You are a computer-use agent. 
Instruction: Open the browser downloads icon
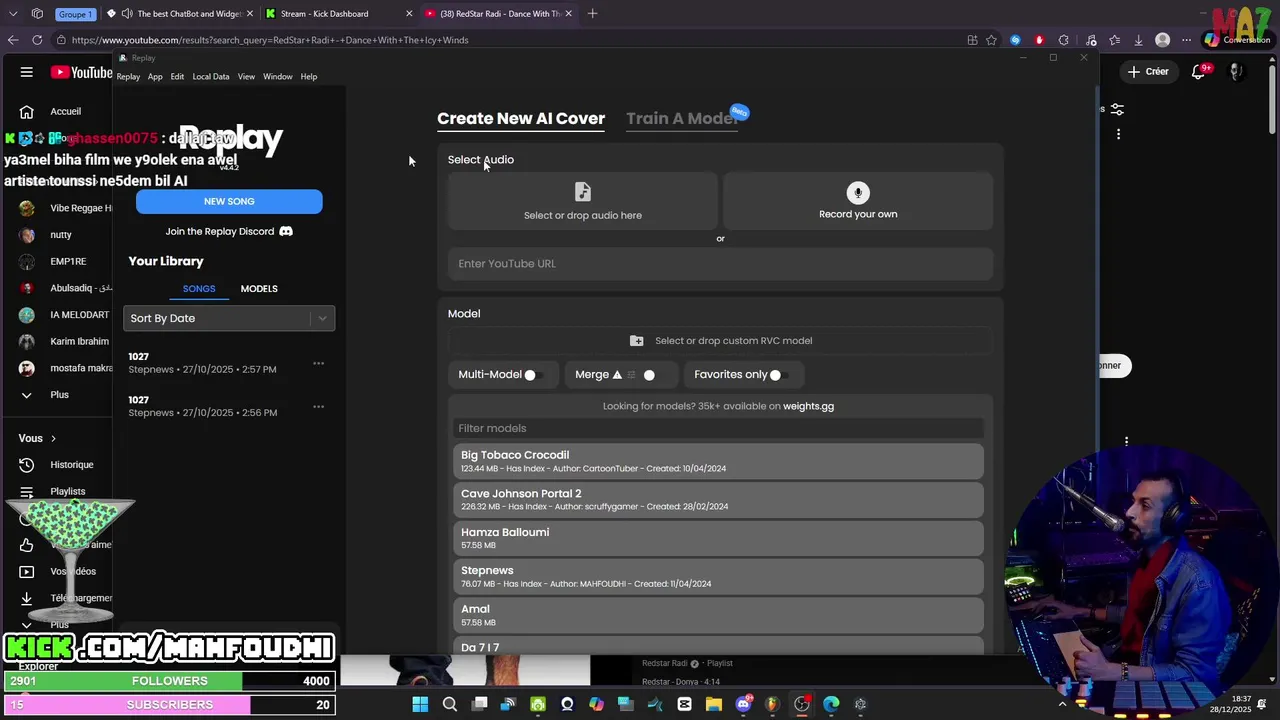[1138, 40]
